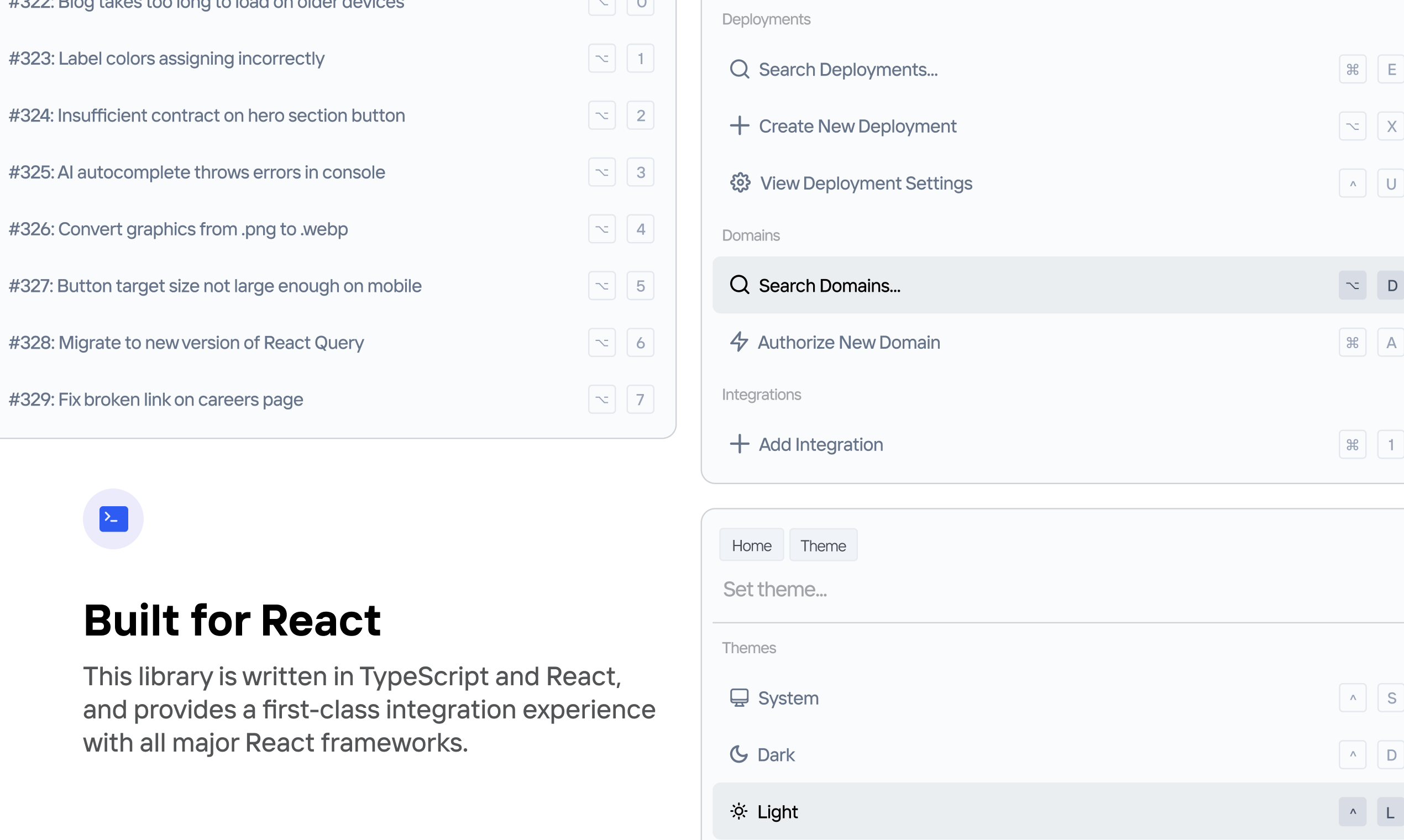Click the Home tab in theme panel
Screen dimensions: 1404x840
[752, 545]
